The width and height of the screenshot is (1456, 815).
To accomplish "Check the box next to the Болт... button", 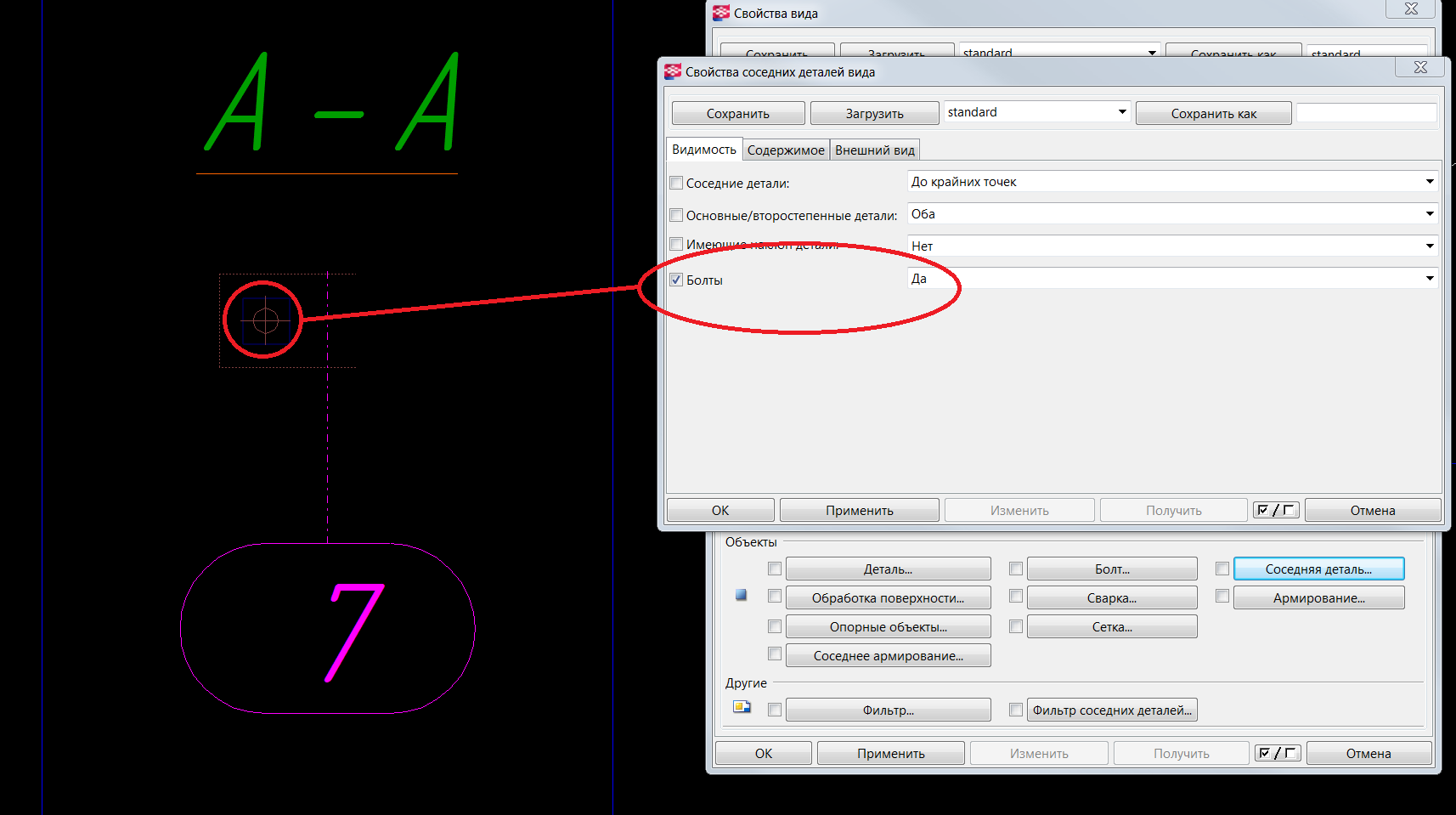I will click(1016, 569).
